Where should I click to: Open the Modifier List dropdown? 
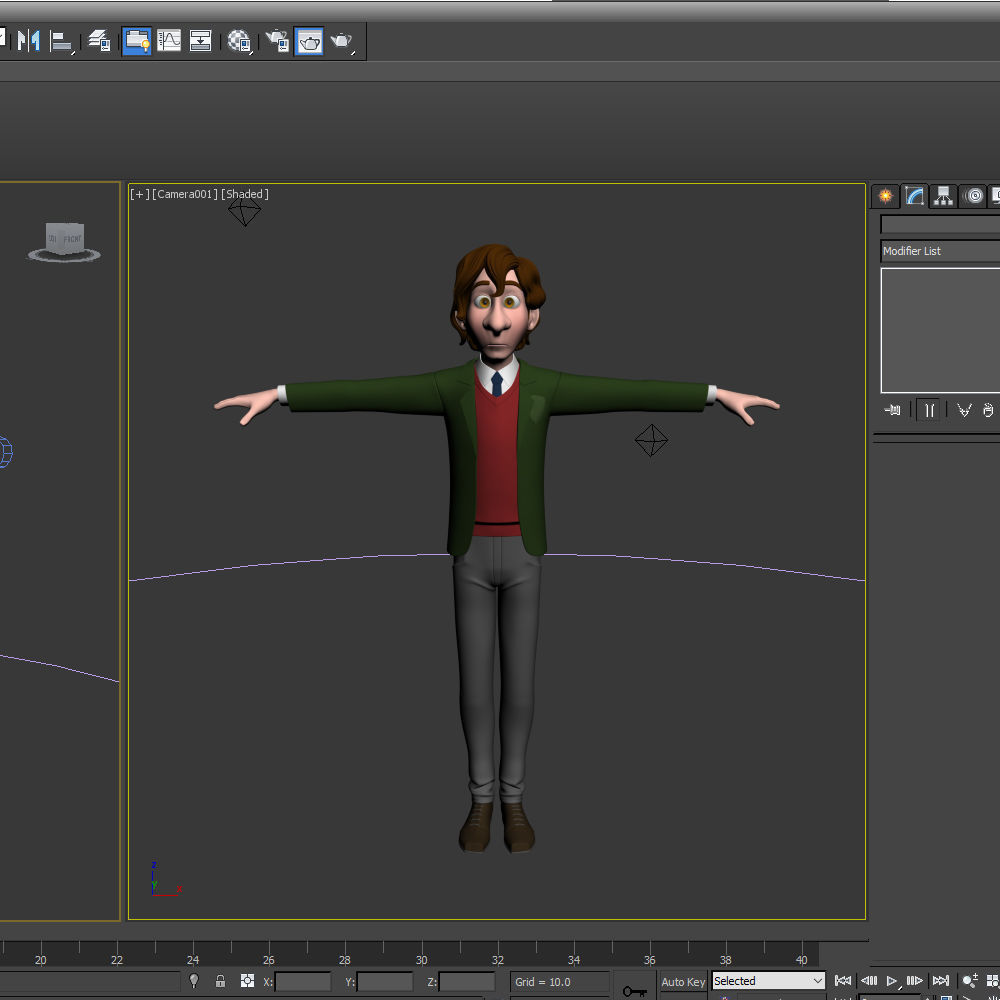[x=940, y=251]
